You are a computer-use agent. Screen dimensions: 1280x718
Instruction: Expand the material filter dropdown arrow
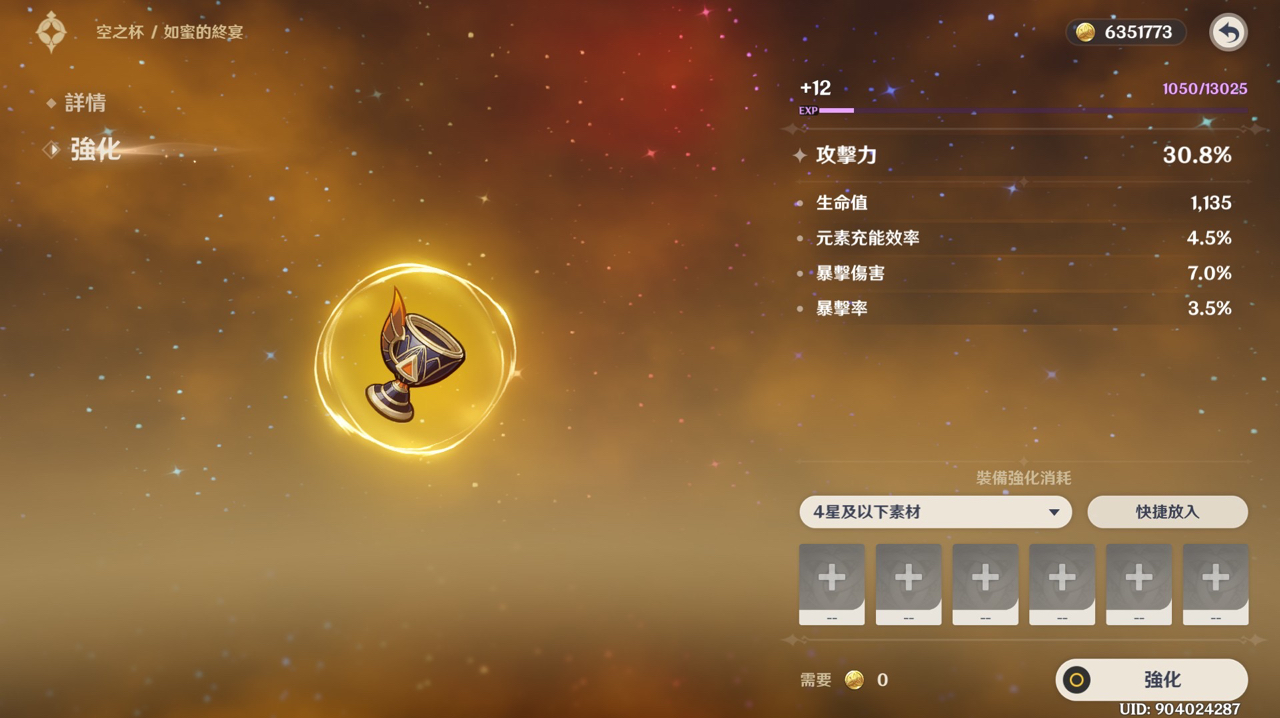(x=1053, y=513)
